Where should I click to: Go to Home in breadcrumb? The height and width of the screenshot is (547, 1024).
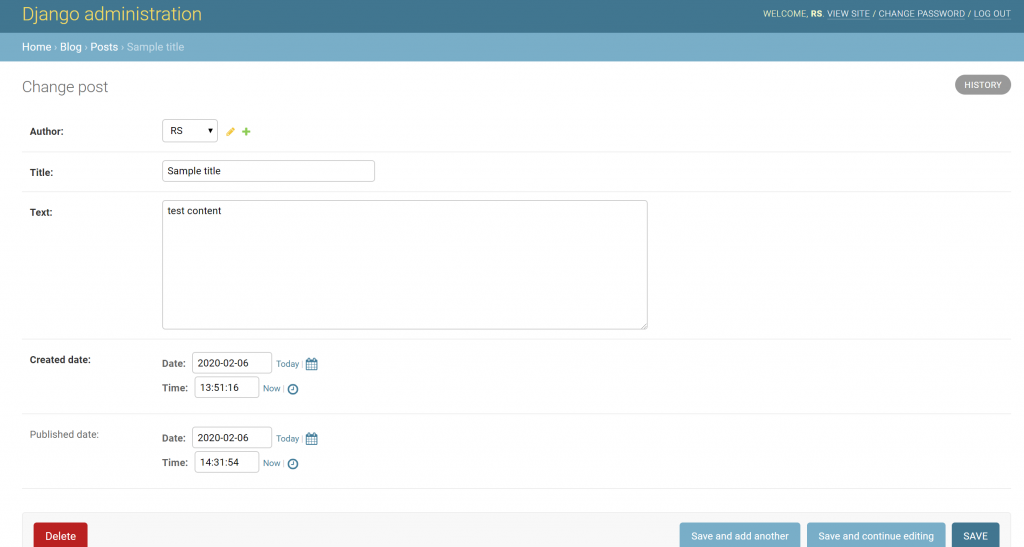37,47
